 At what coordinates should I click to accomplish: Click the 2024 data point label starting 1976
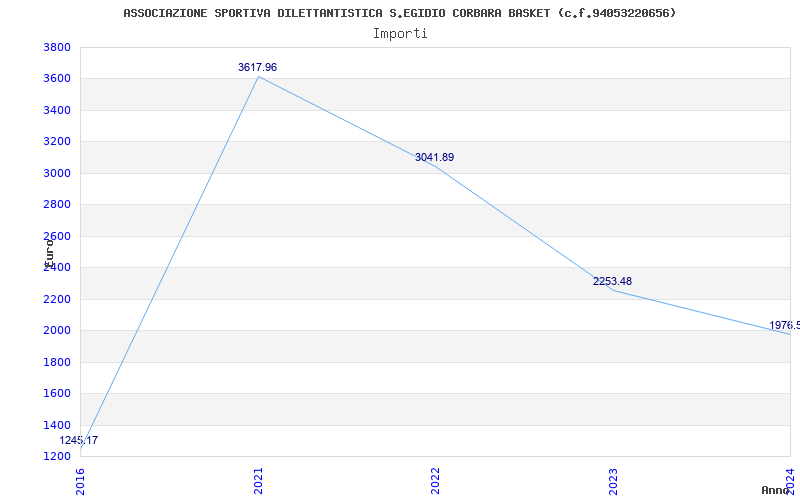point(785,326)
